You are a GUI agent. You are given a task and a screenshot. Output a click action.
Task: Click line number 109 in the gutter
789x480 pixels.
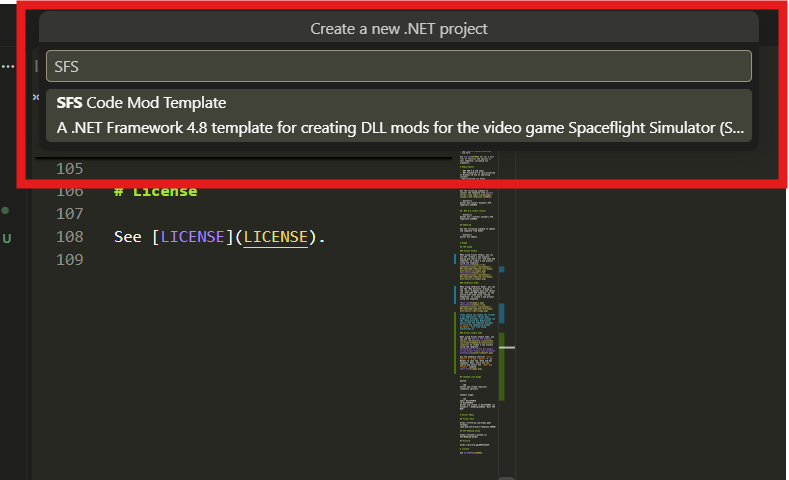pos(69,260)
